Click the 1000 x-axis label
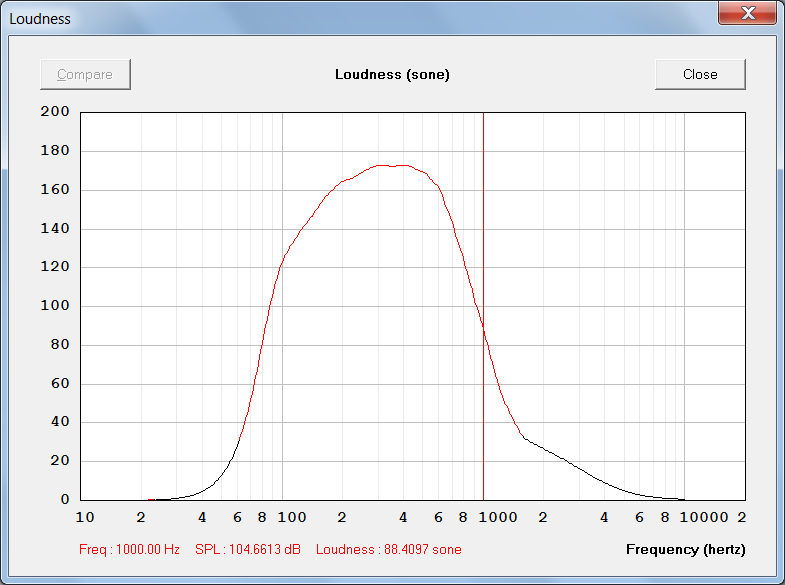Image resolution: width=785 pixels, height=585 pixels. click(498, 517)
